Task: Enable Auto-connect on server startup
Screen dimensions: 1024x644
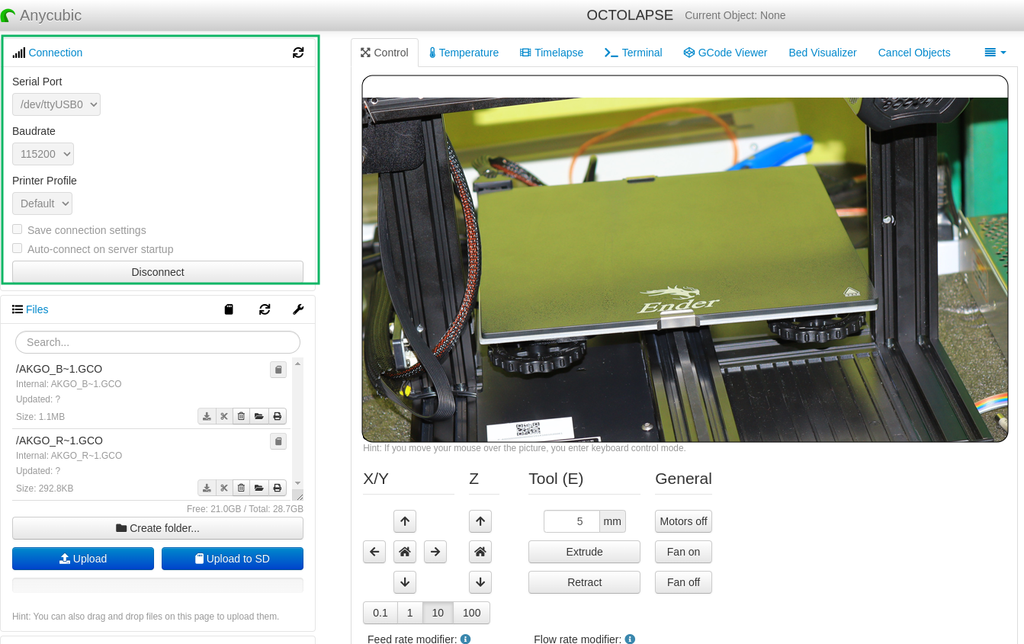Action: (17, 248)
